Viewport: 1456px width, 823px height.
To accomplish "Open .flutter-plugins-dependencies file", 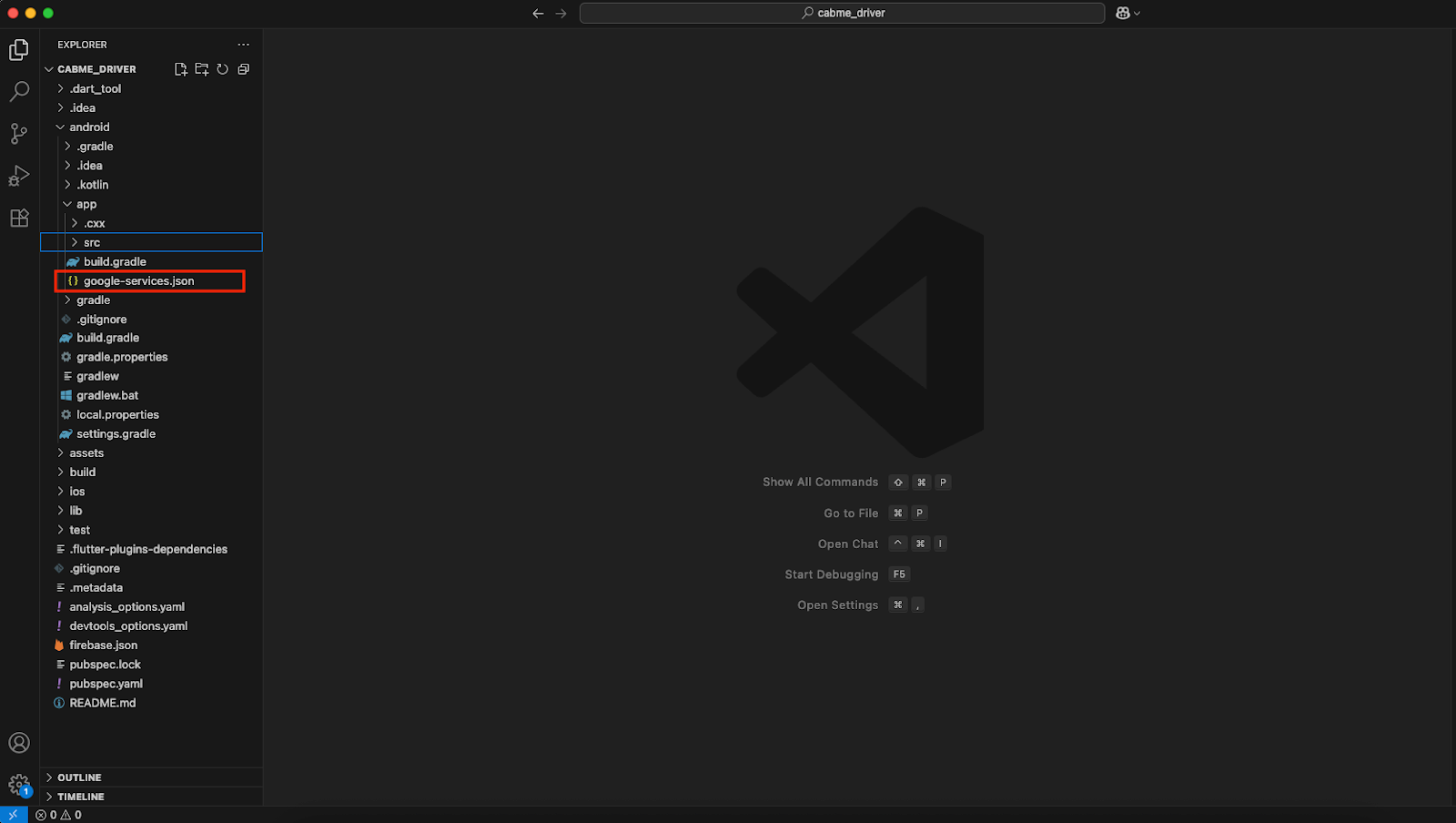I will (151, 549).
